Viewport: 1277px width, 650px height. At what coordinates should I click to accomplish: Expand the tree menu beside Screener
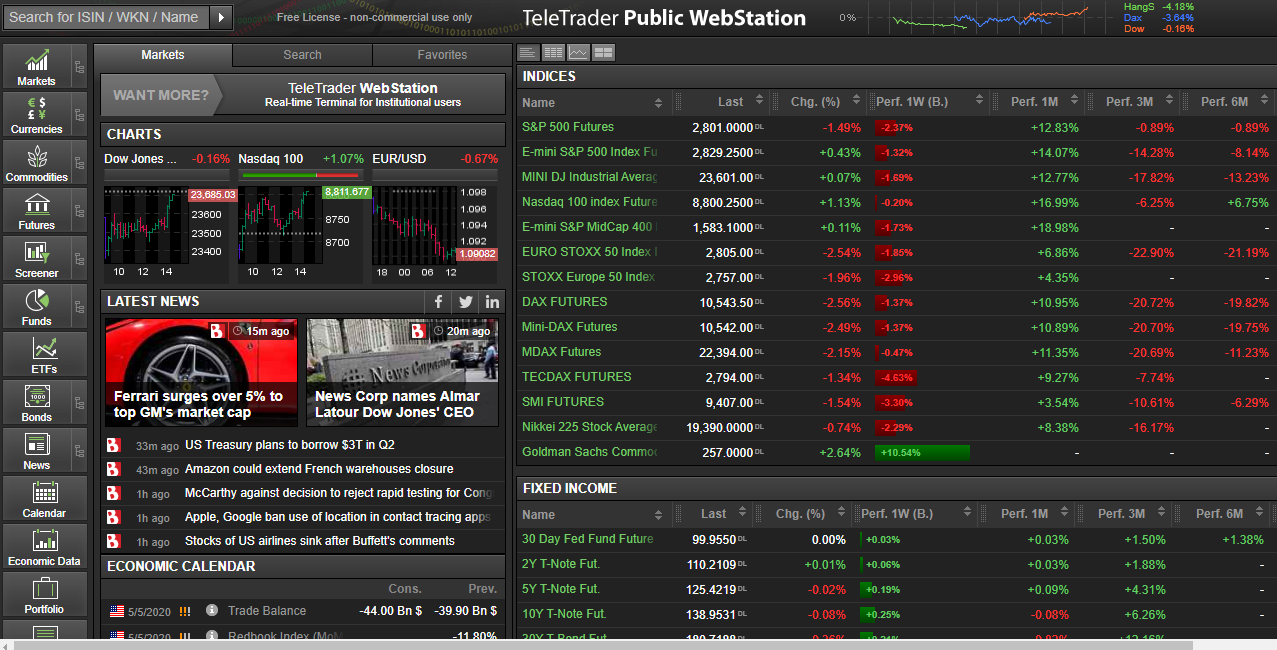click(79, 259)
